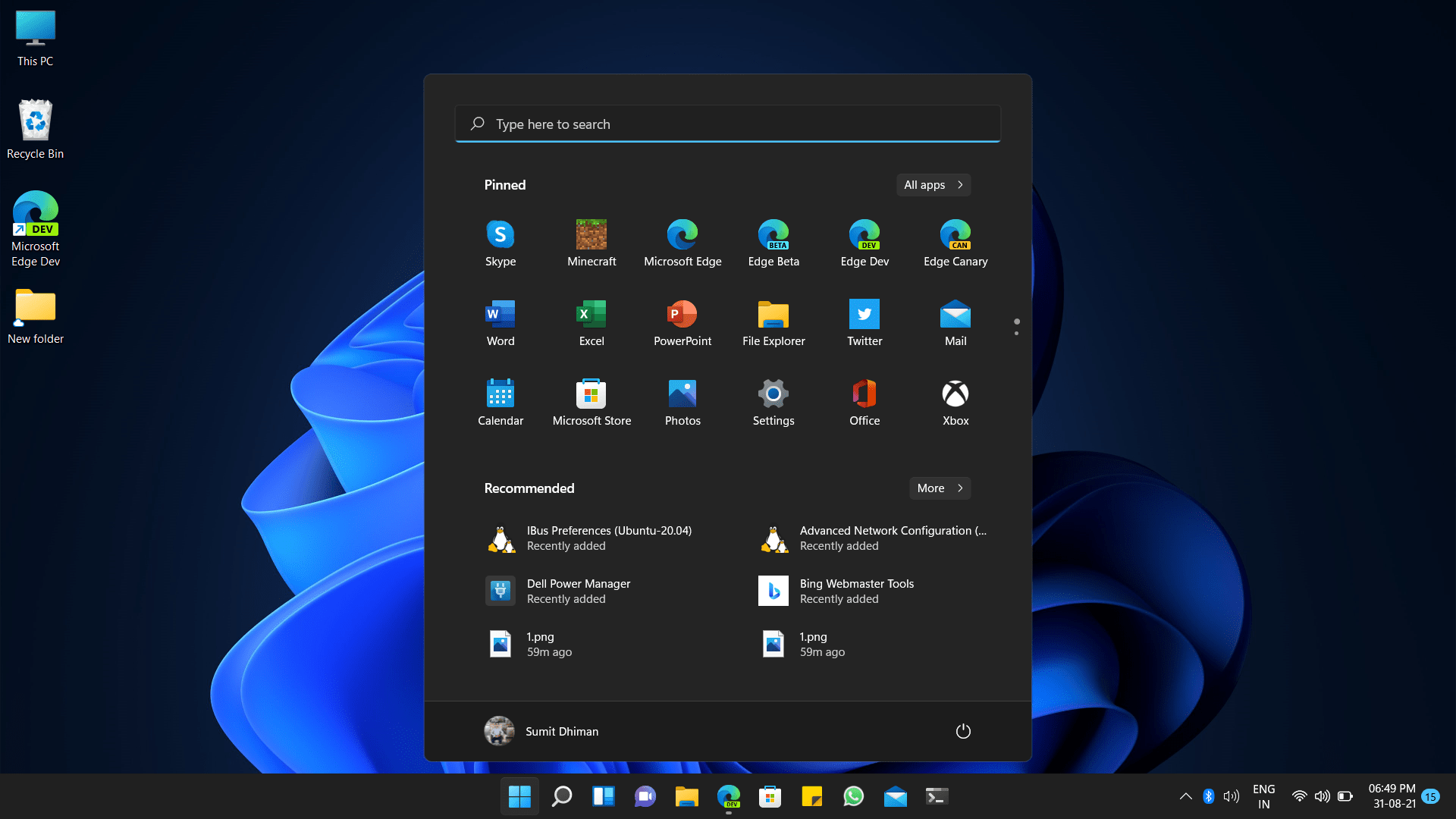
Task: Expand the All apps list
Action: [x=933, y=184]
